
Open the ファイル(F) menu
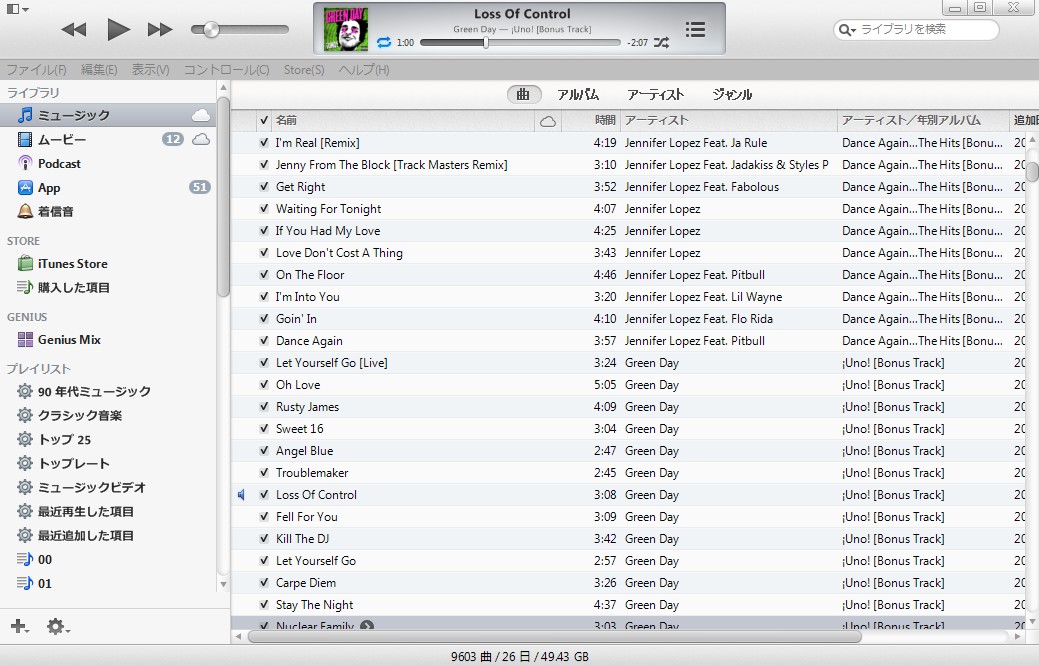point(36,70)
